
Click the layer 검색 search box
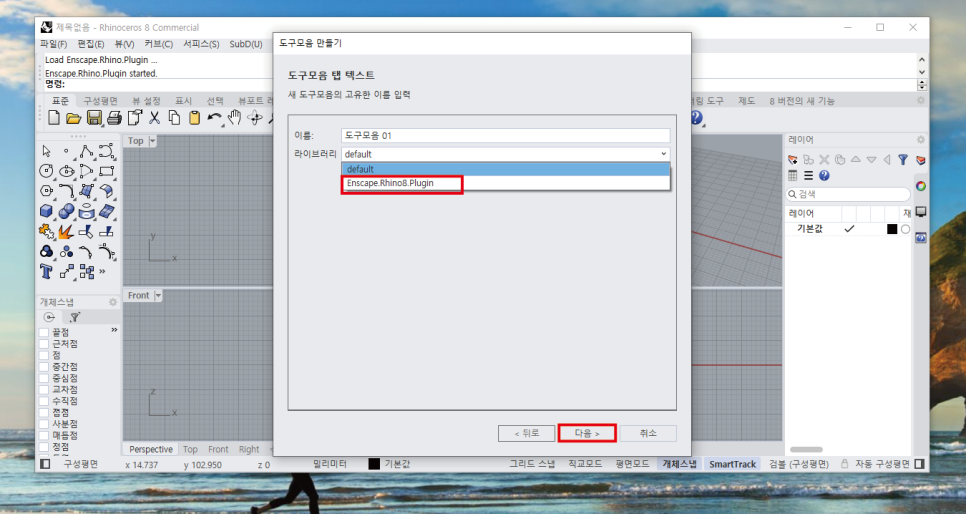pos(848,194)
